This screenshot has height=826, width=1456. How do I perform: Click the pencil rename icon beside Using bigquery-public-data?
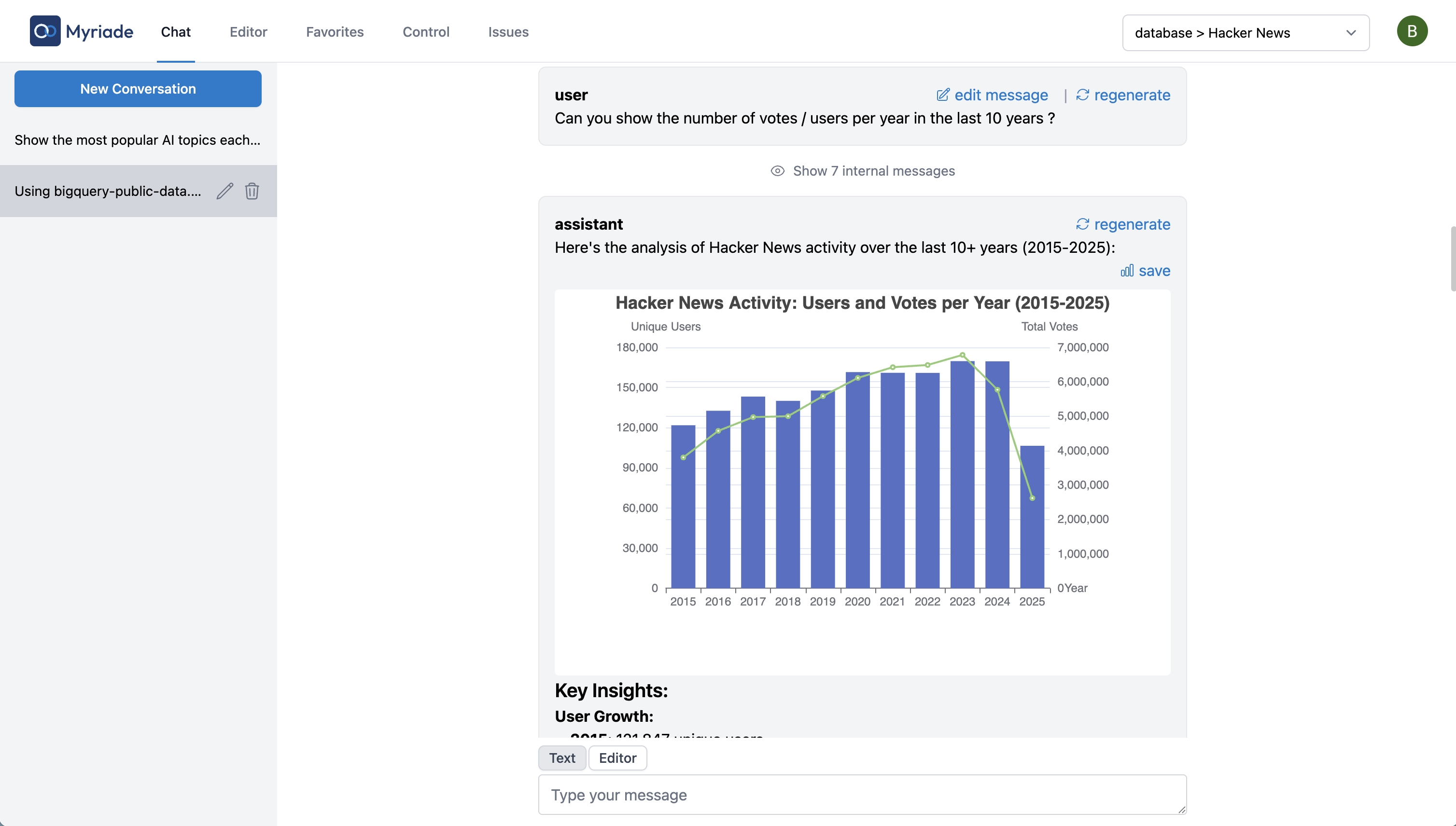225,191
